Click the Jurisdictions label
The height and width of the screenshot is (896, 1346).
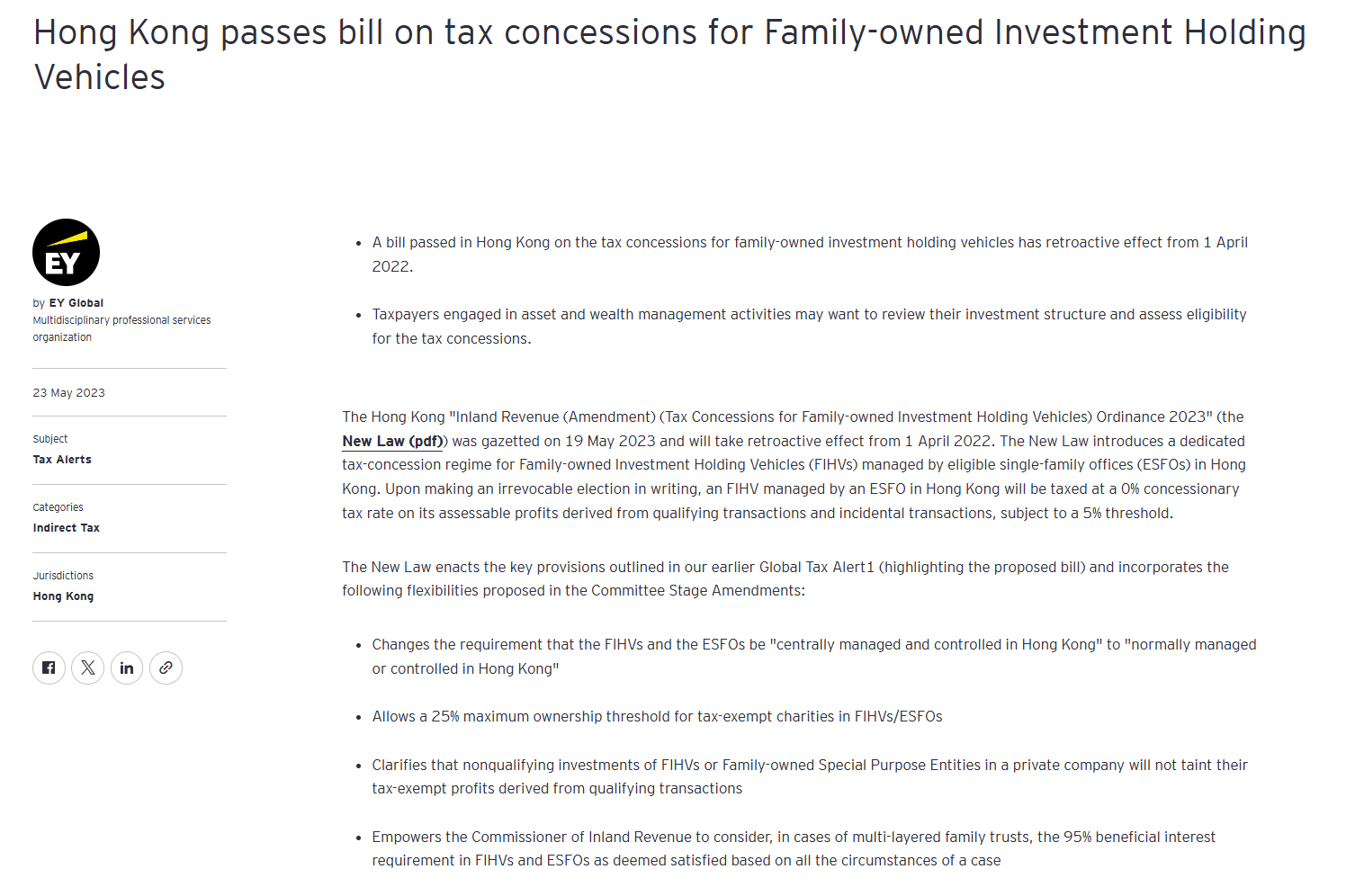(x=63, y=576)
